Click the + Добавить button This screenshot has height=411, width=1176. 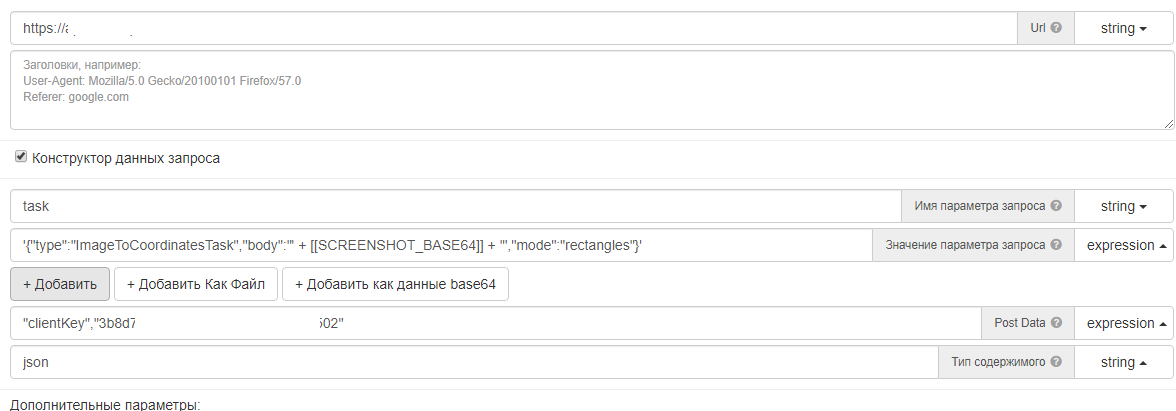click(x=60, y=284)
